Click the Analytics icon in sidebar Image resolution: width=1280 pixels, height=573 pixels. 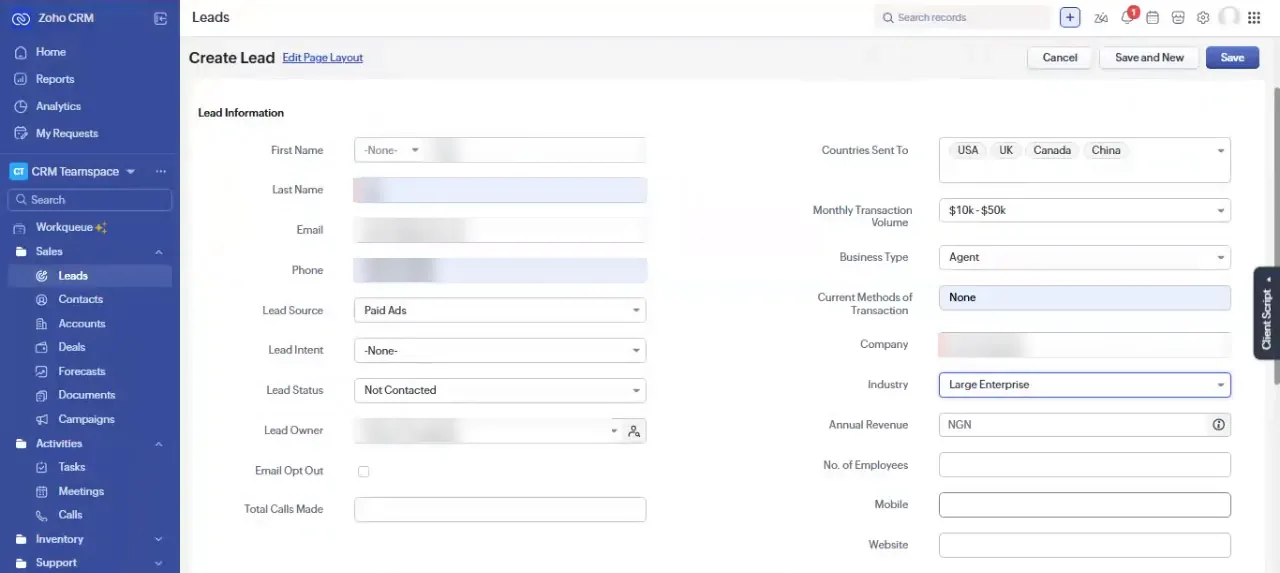tap(20, 106)
